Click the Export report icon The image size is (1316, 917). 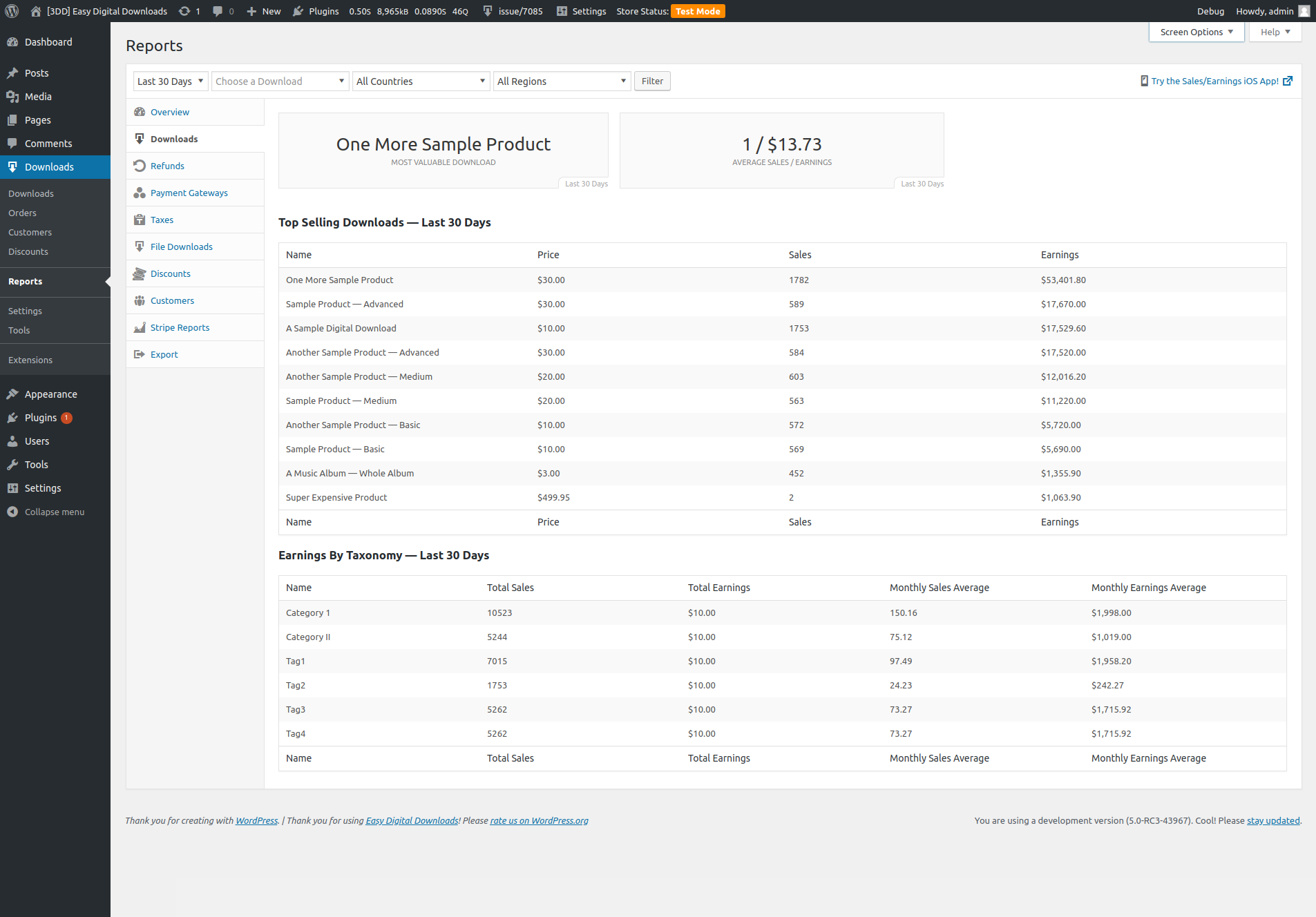140,354
